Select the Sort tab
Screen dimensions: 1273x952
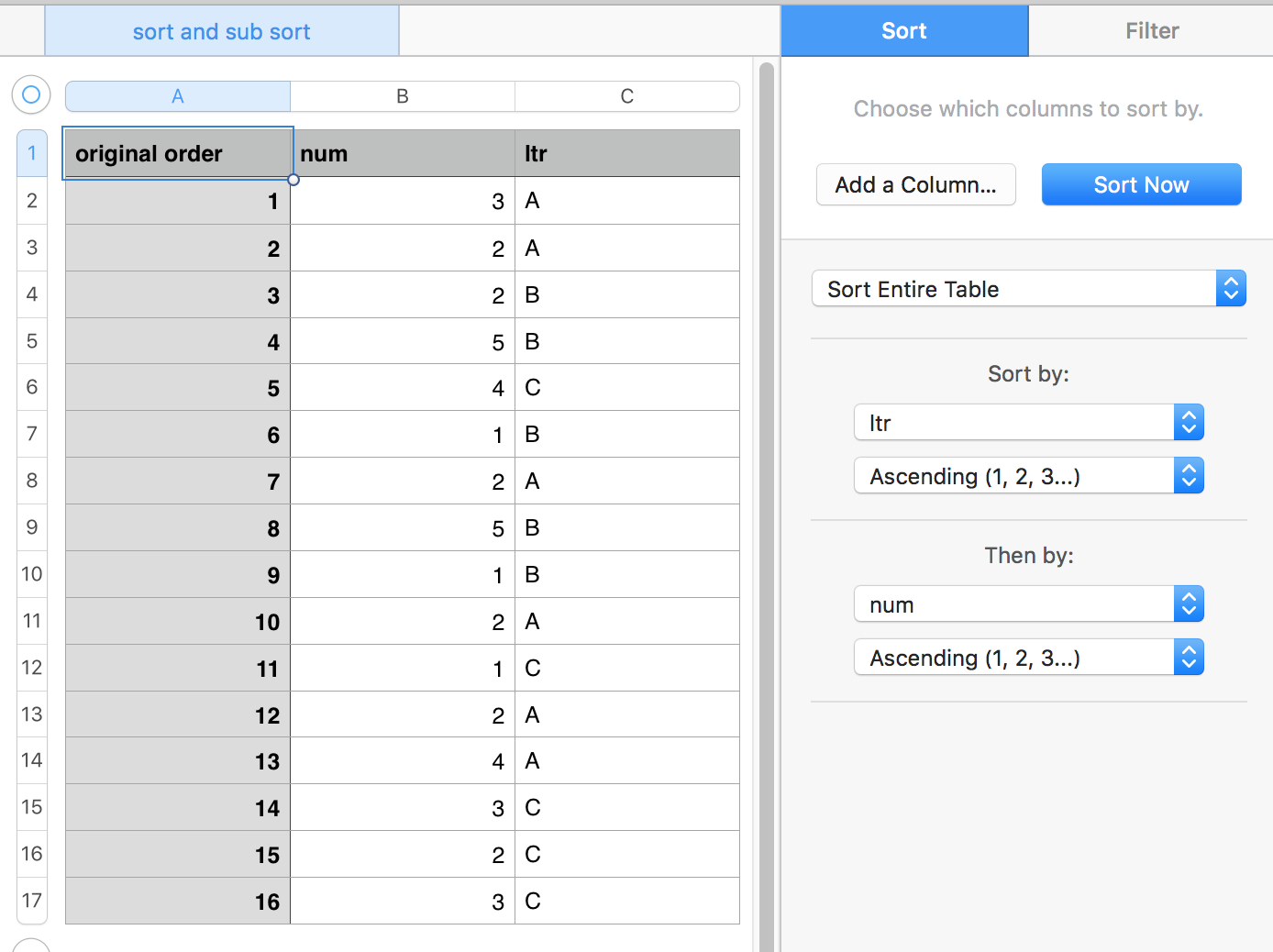point(903,30)
